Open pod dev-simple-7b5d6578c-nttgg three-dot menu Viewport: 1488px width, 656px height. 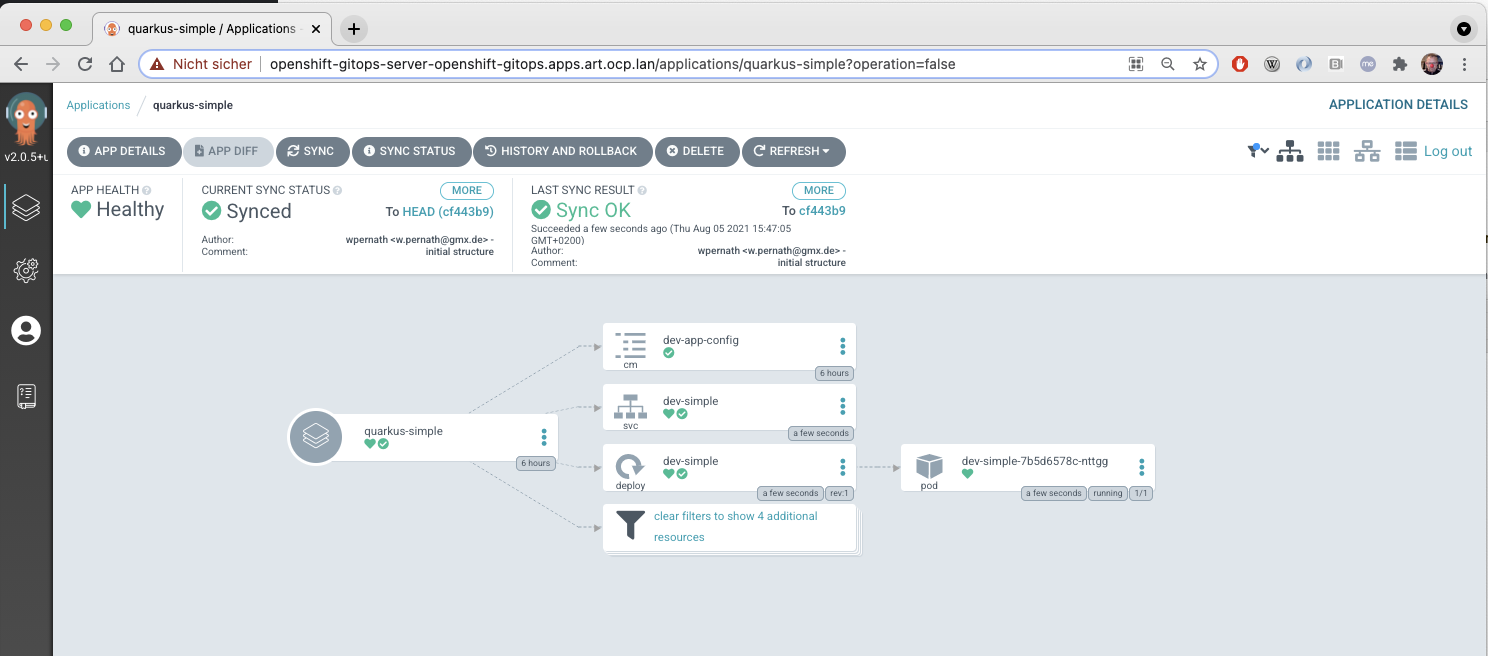pyautogui.click(x=1142, y=467)
